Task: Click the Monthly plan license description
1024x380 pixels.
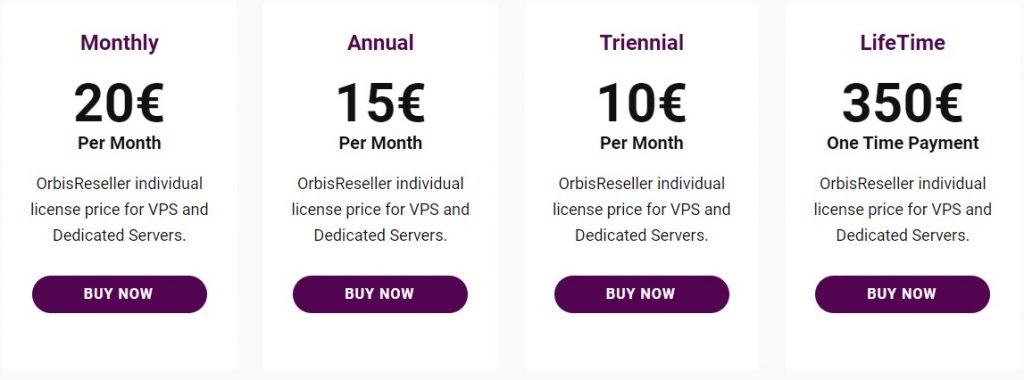Action: click(120, 210)
